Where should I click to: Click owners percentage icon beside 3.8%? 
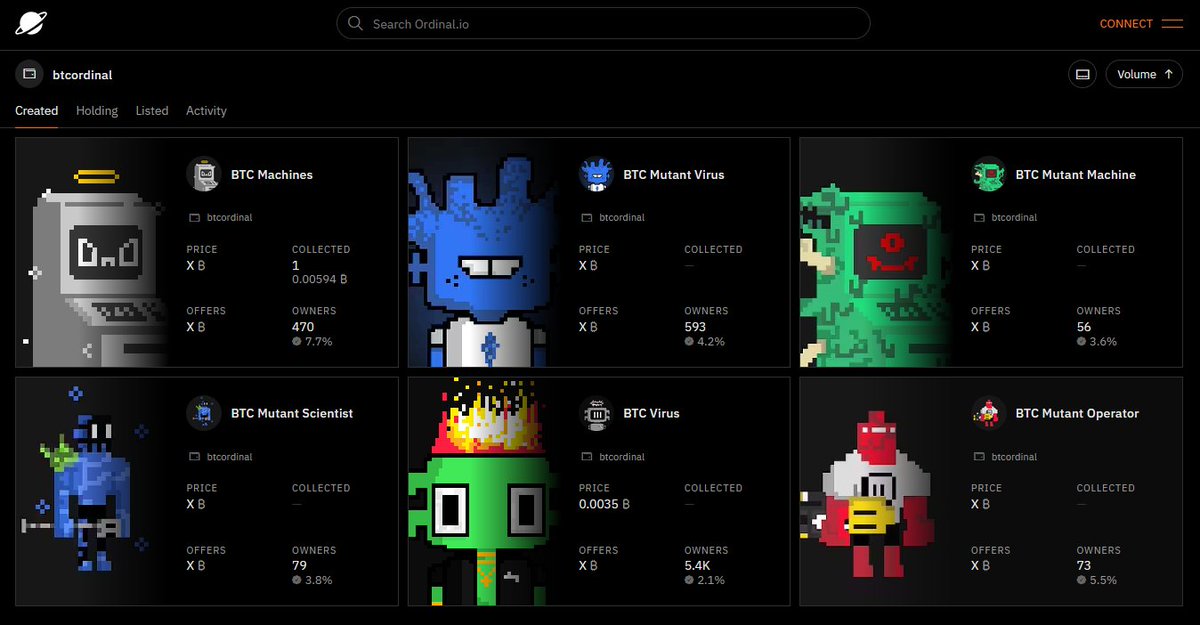click(x=297, y=581)
